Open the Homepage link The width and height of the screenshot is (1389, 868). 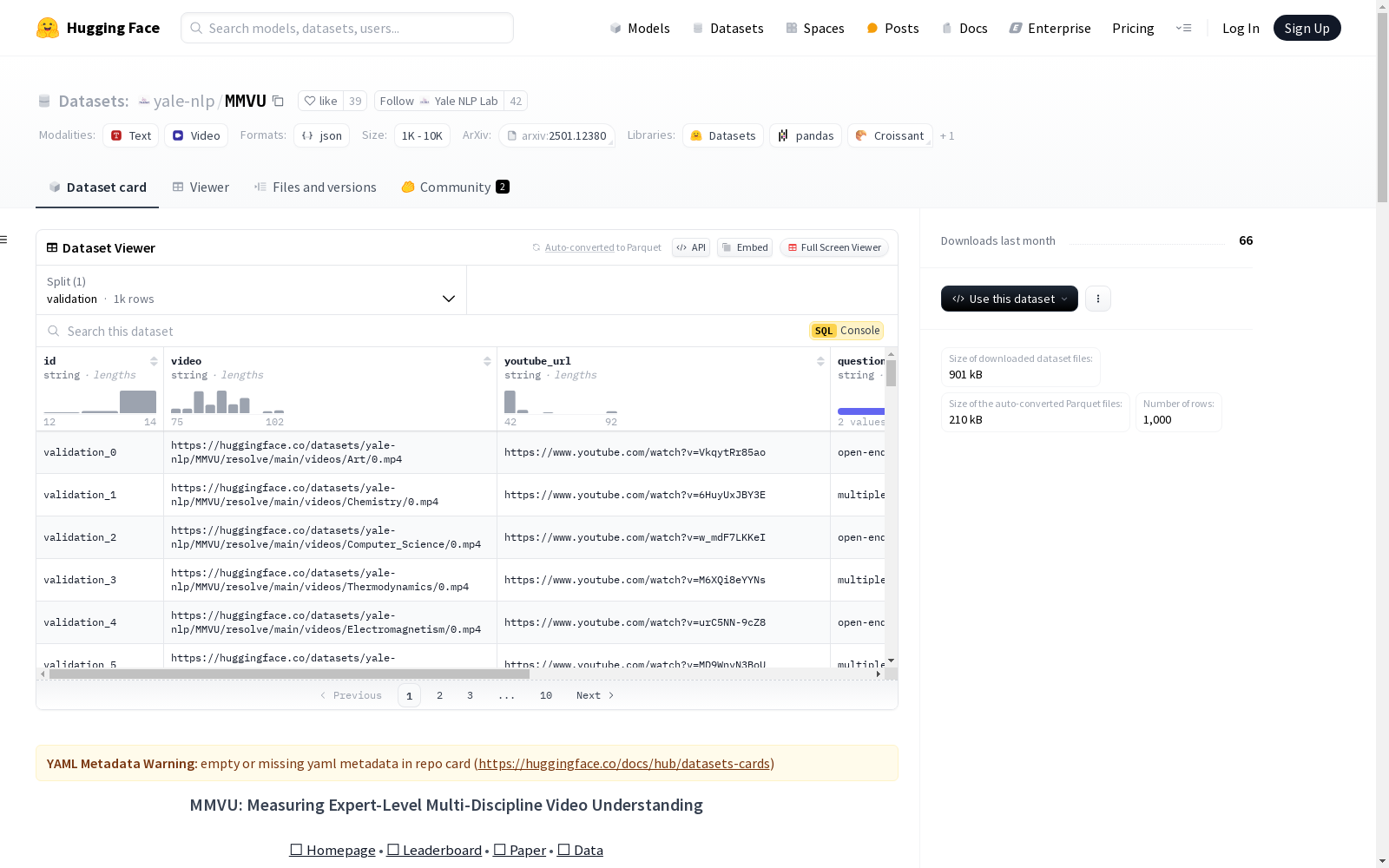pyautogui.click(x=332, y=851)
